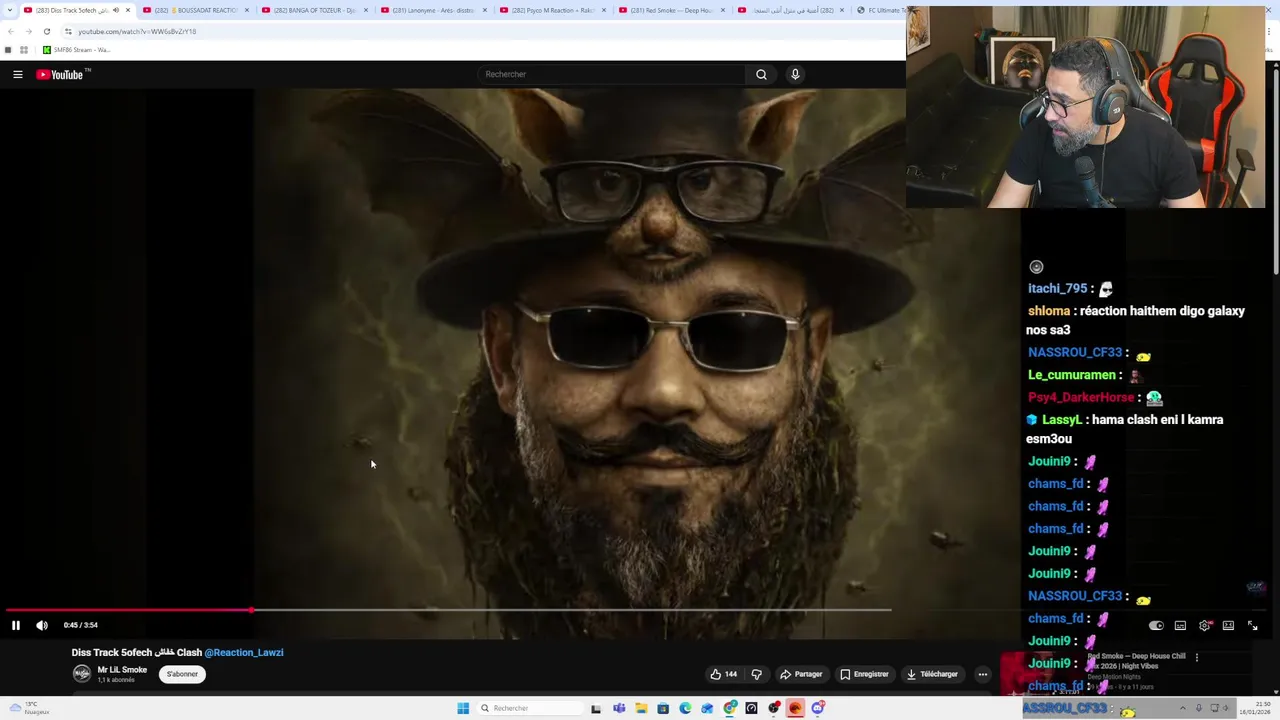Toggle subtitles in the player

tap(1180, 625)
